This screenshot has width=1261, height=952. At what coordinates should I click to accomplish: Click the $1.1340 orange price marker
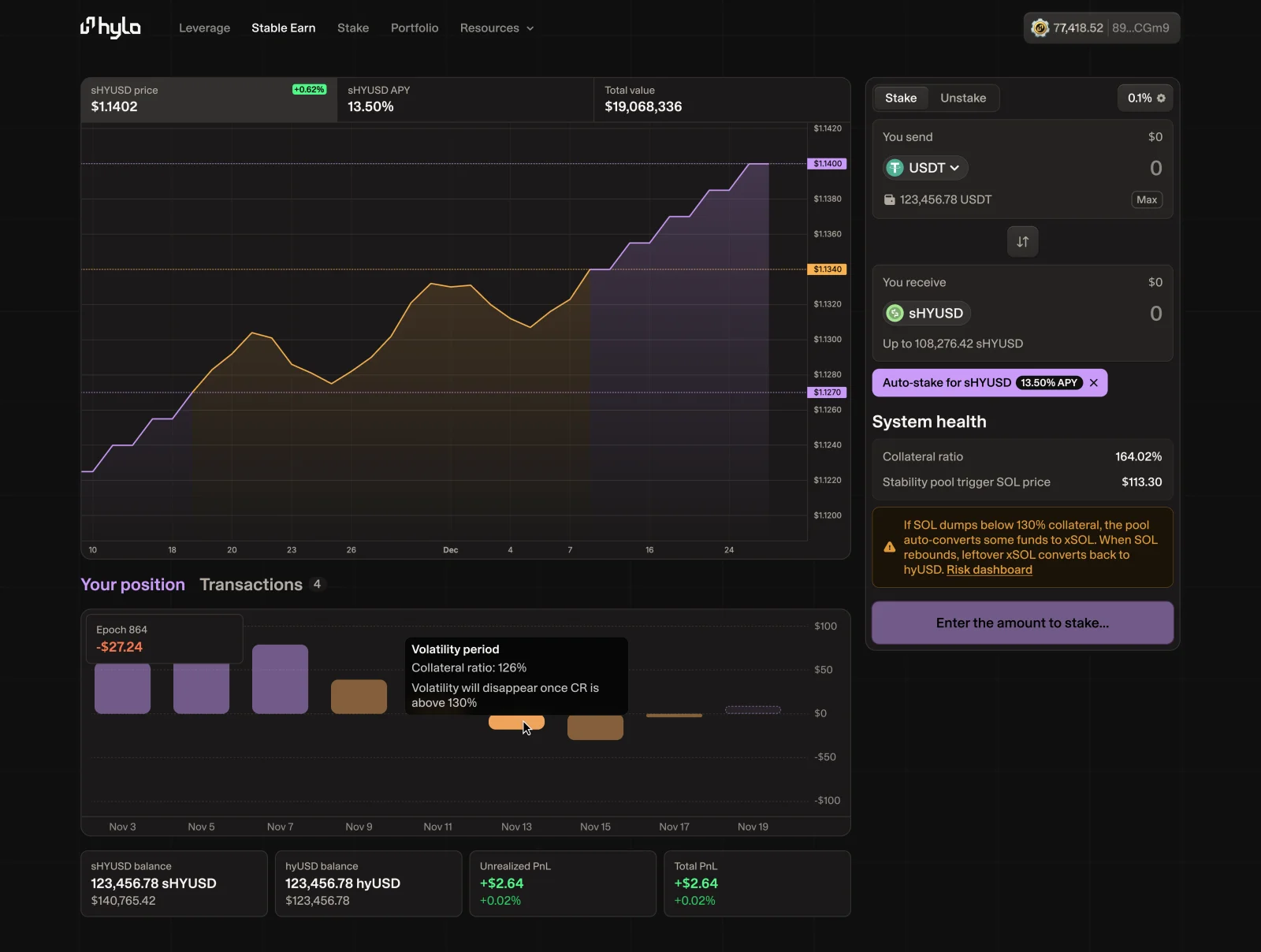pyautogui.click(x=828, y=270)
